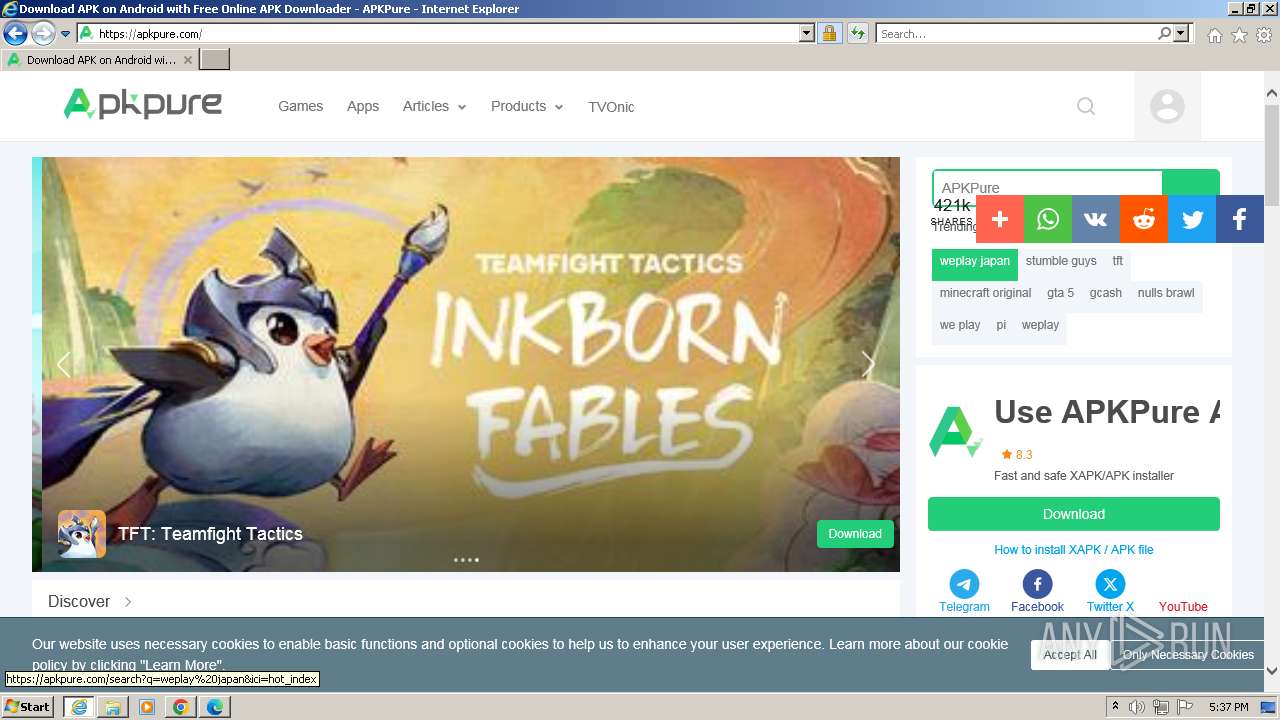The image size is (1280, 720).
Task: Expand the Articles menu
Action: (434, 106)
